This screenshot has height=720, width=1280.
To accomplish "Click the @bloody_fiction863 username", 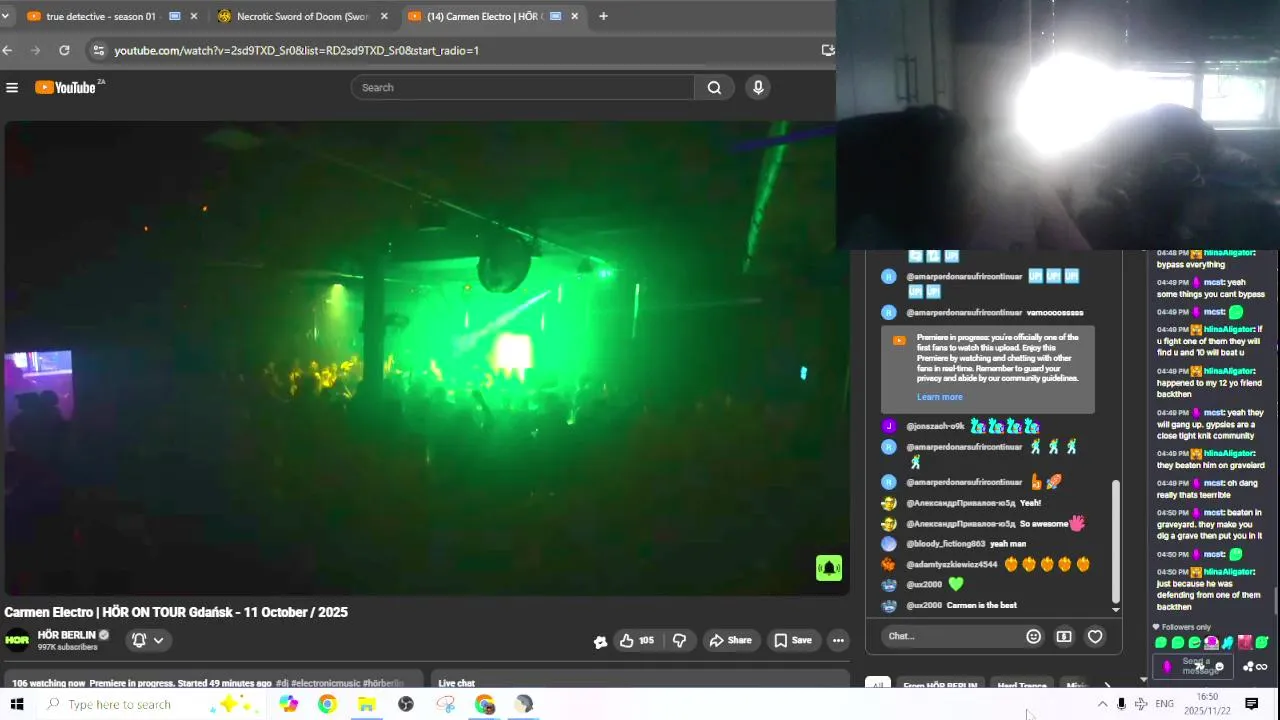I will [x=945, y=544].
